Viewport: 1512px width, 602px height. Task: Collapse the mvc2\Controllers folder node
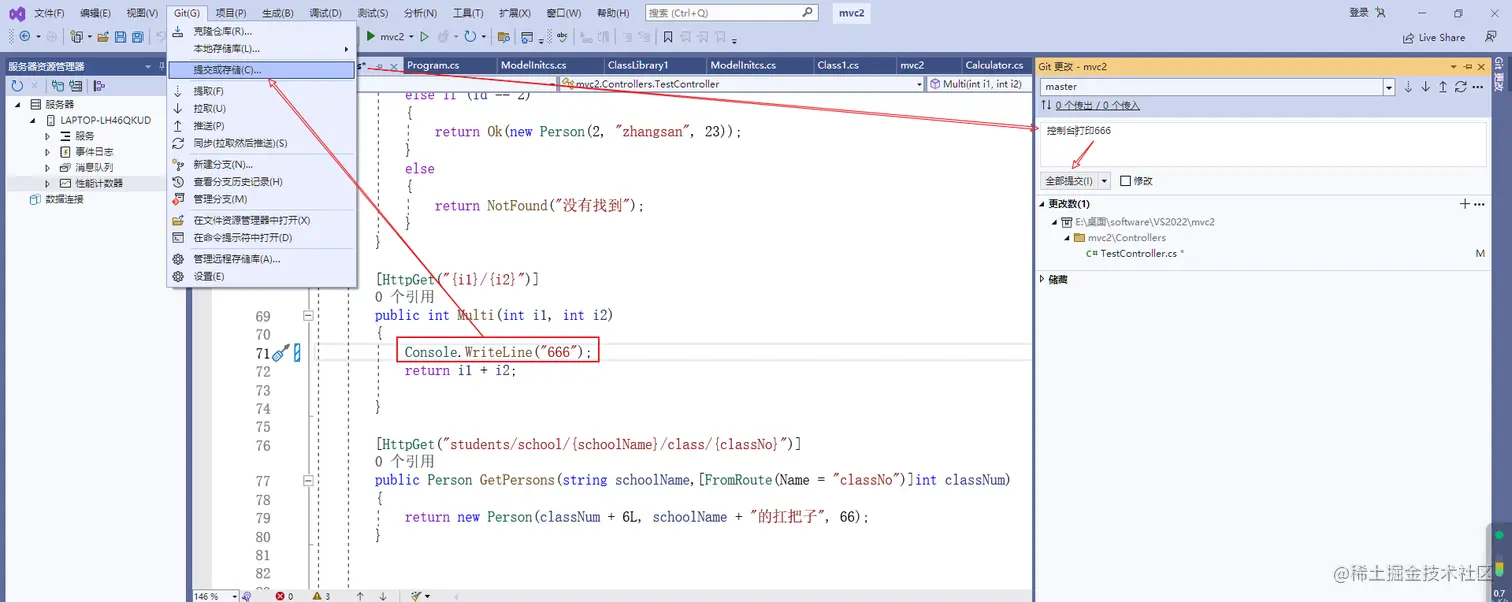[x=1067, y=238]
